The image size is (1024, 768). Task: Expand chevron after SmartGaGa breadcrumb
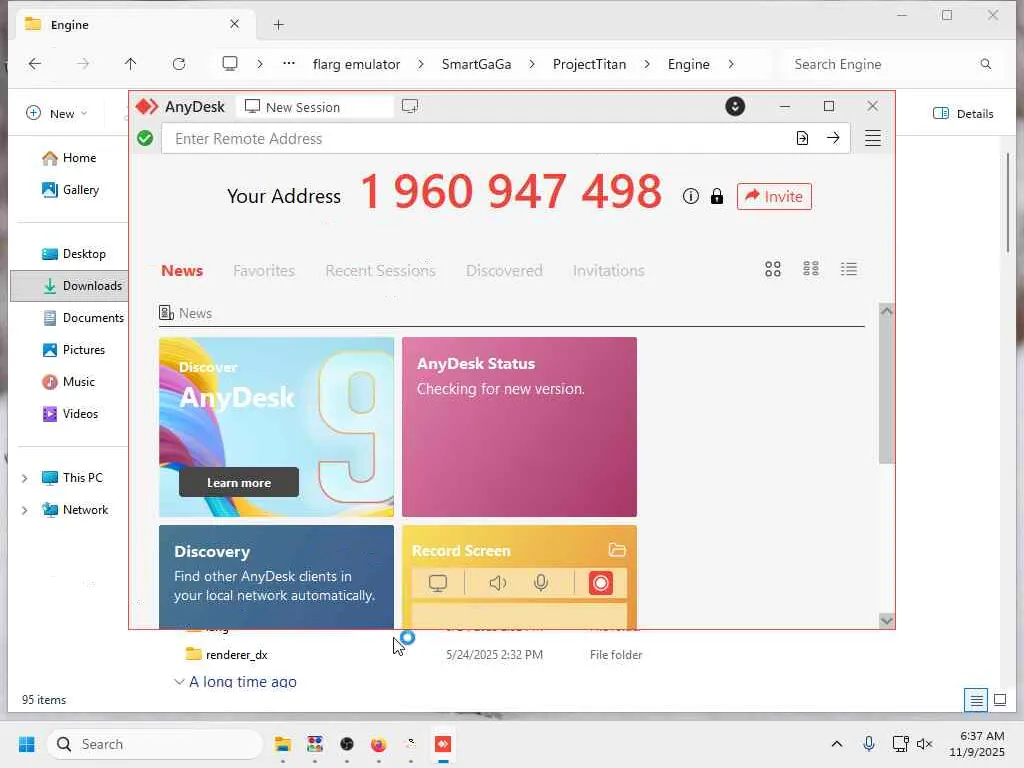pos(532,64)
